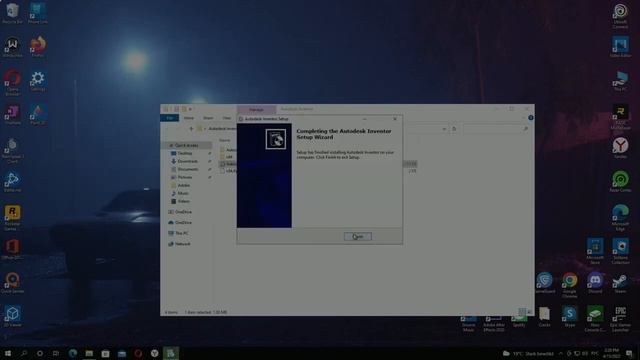Screen dimensions: 640x360
Task: Open the OneNote desktop shortcut
Action: click(x=12, y=114)
